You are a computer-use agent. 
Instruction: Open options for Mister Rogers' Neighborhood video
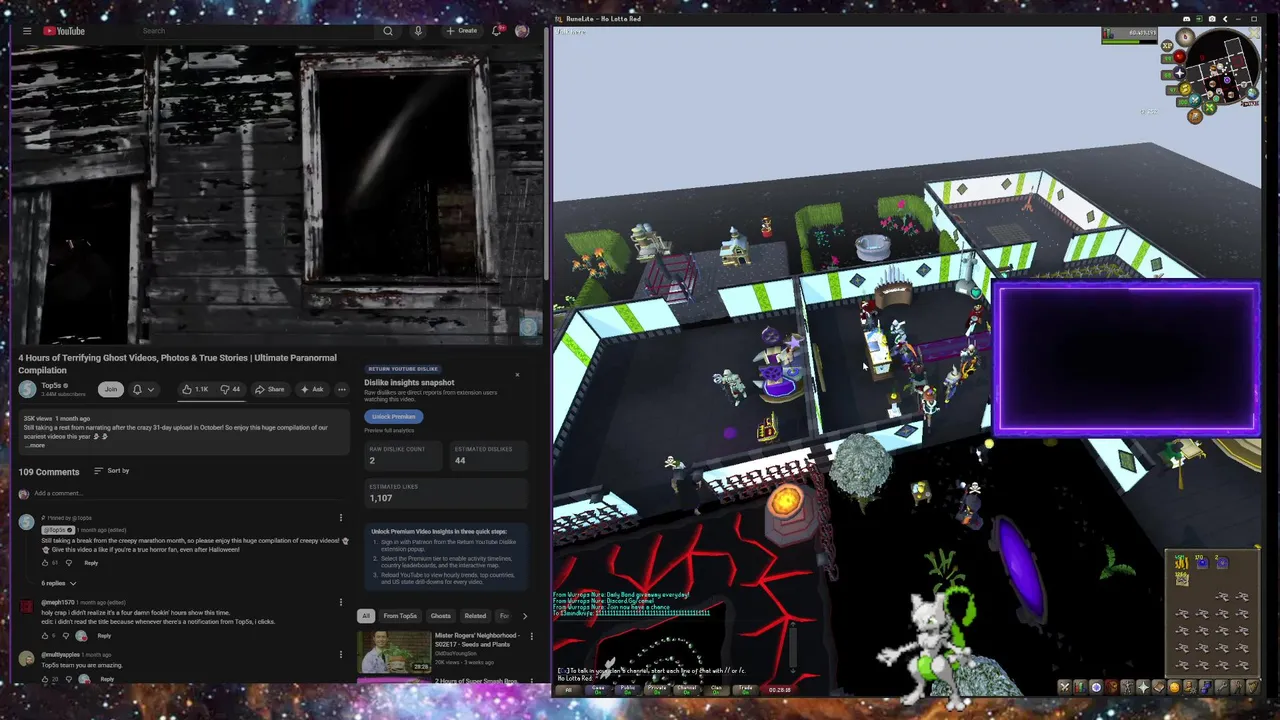[531, 636]
